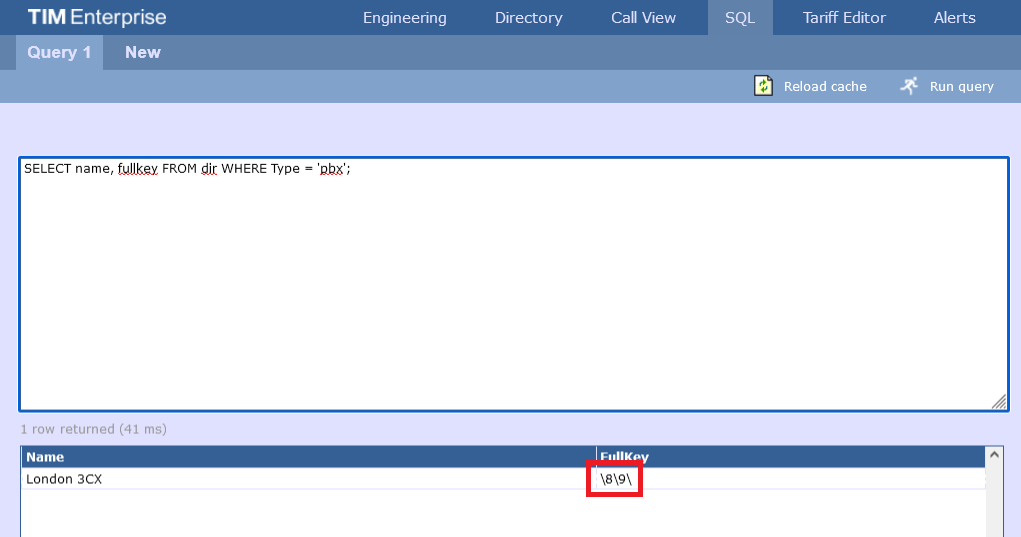Open a New query tab
Viewport: 1021px width, 537px height.
[x=142, y=52]
